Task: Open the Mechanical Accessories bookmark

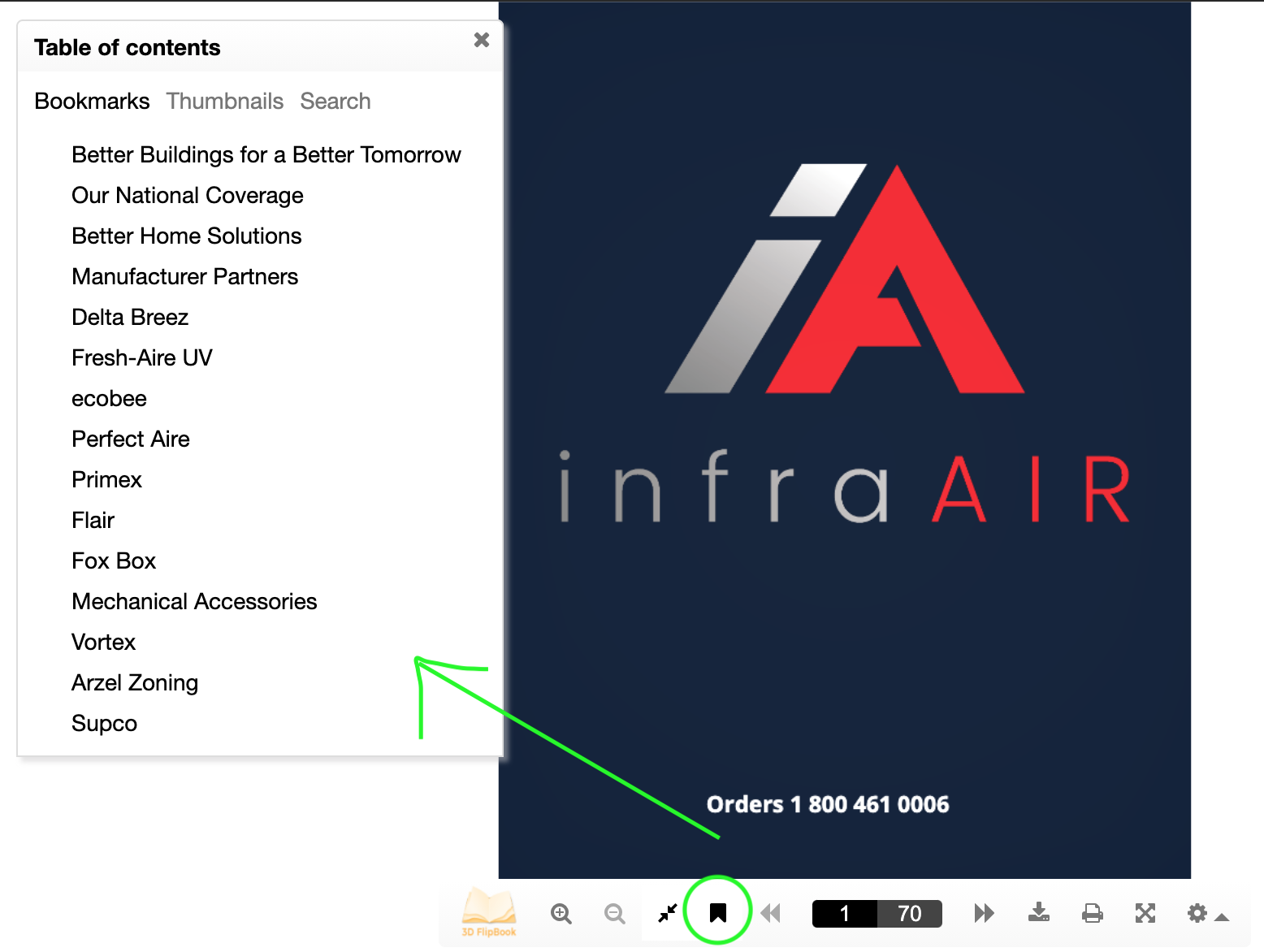Action: (194, 602)
